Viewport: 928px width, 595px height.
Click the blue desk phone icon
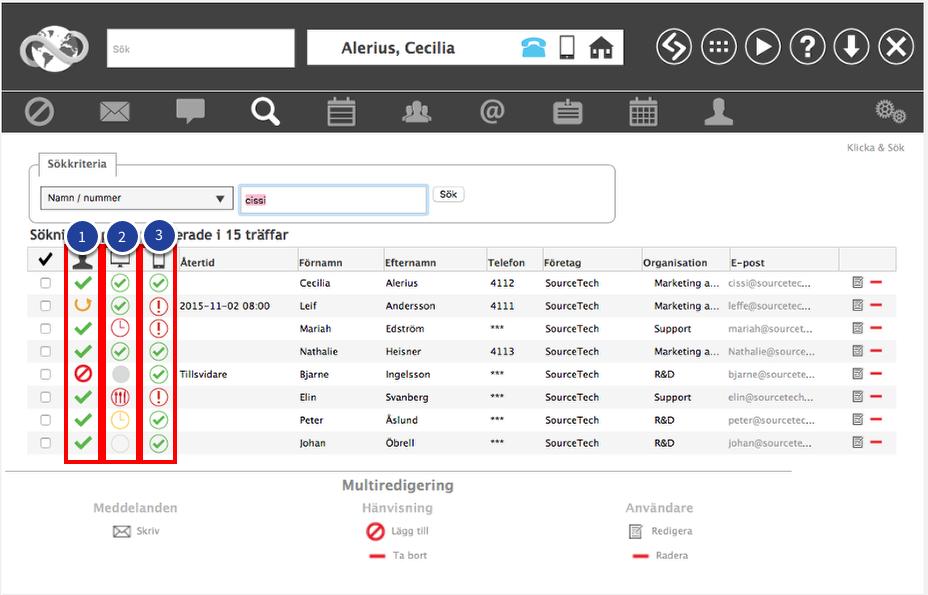click(533, 47)
